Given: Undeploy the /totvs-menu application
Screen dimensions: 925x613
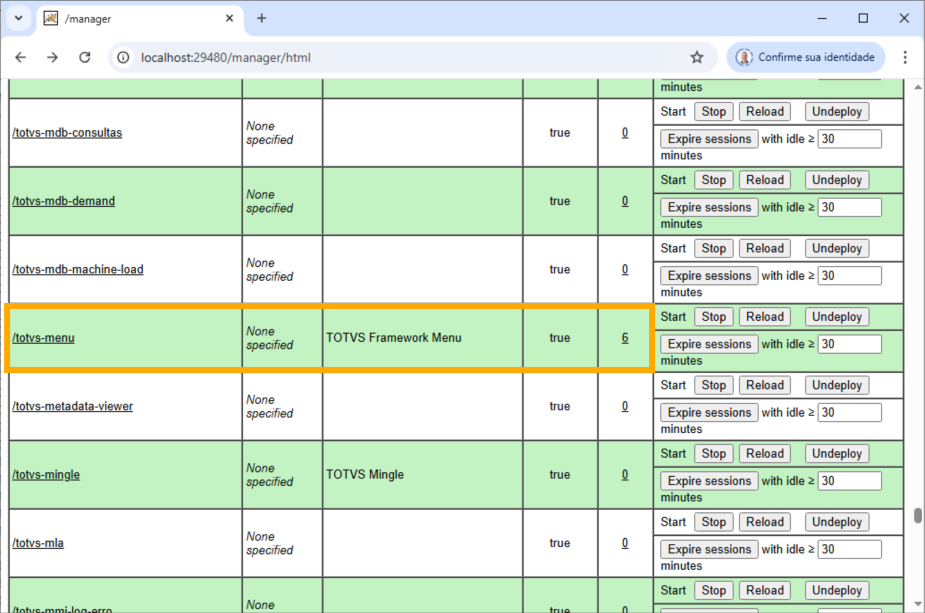Looking at the screenshot, I should click(x=837, y=317).
